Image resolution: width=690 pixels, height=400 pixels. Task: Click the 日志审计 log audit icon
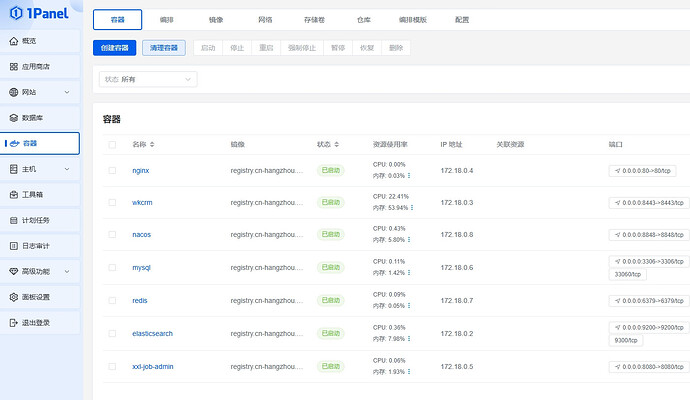[14, 246]
